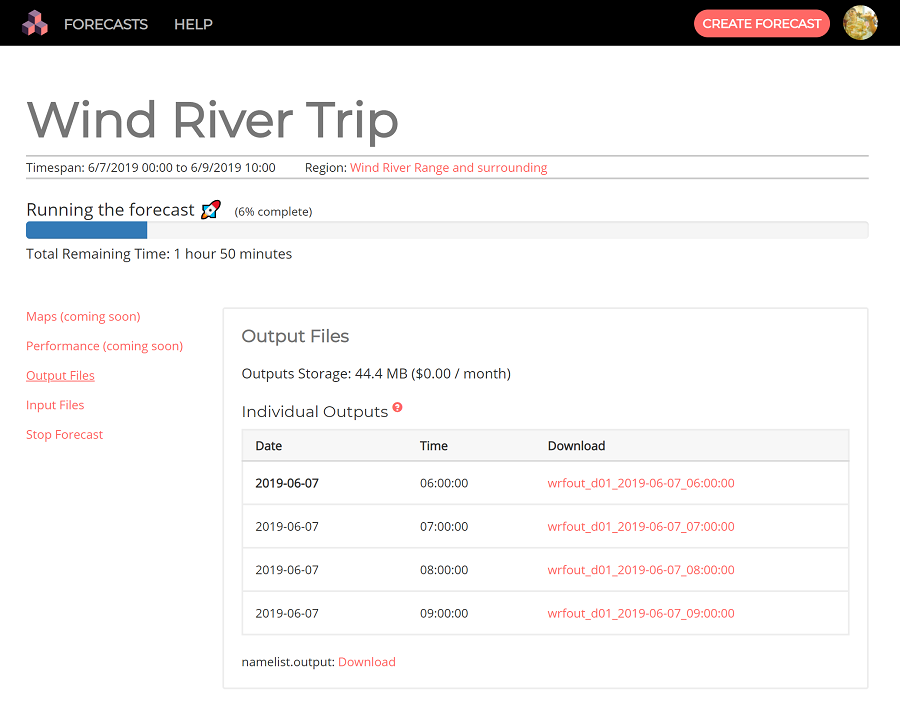Open the HELP menu
900x717 pixels.
coord(193,24)
